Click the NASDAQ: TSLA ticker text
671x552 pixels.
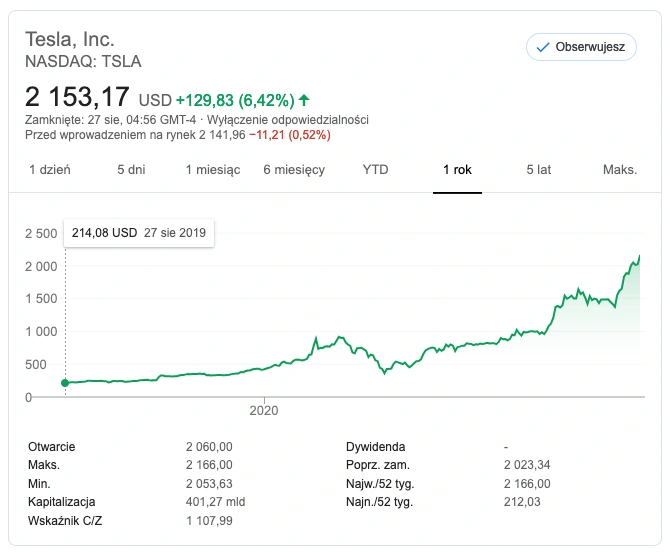coord(83,62)
